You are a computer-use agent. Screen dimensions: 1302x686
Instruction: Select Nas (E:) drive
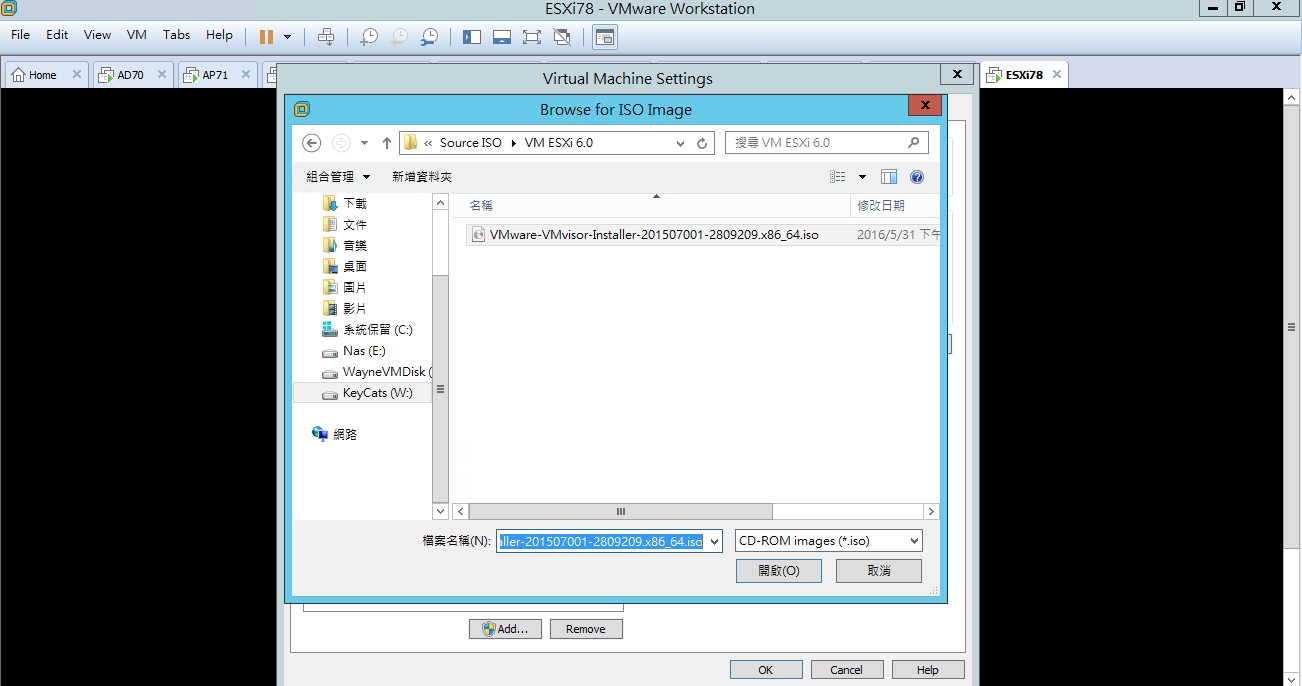354,351
